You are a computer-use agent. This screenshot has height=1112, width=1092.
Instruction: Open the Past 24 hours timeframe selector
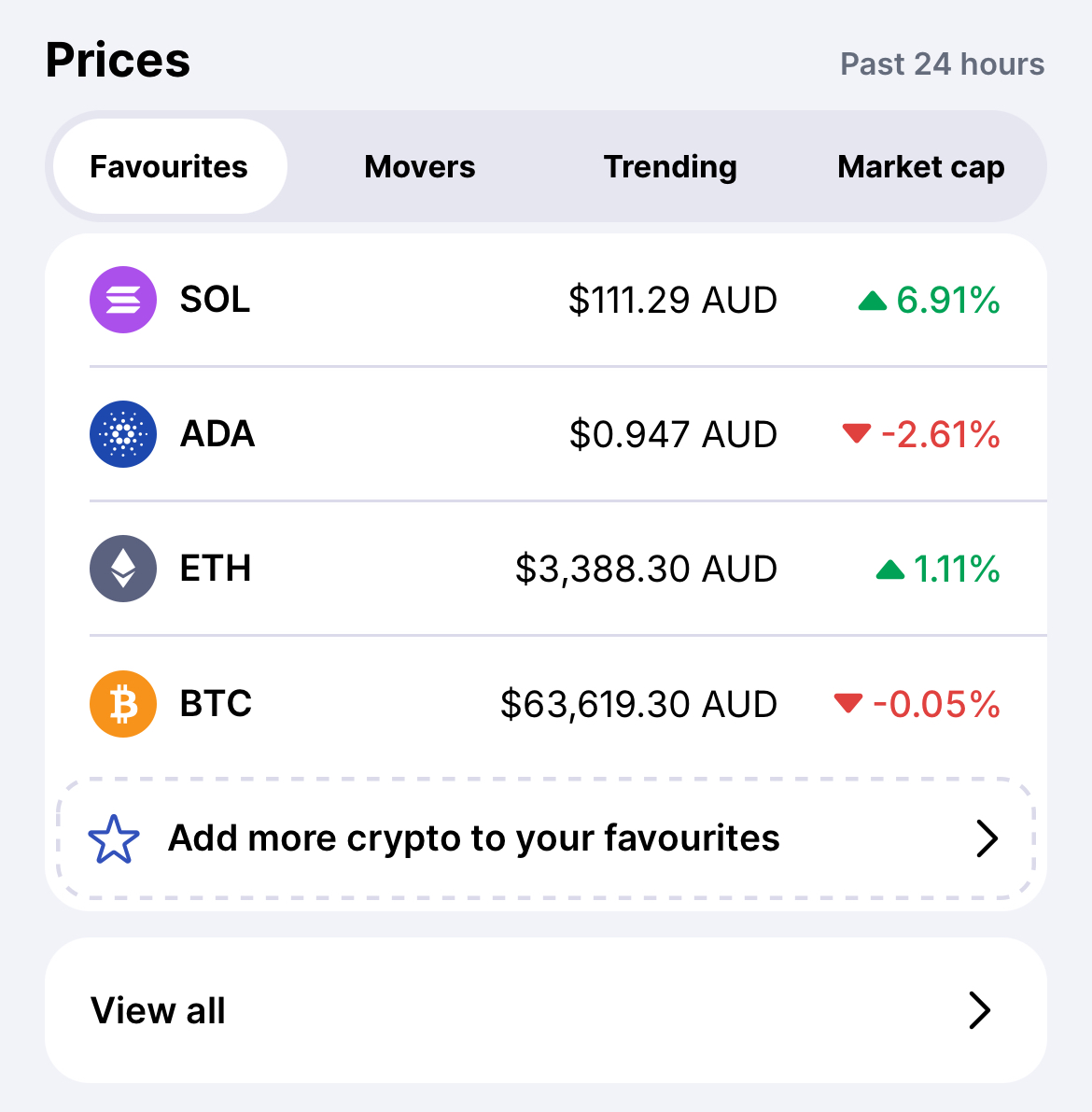click(942, 63)
